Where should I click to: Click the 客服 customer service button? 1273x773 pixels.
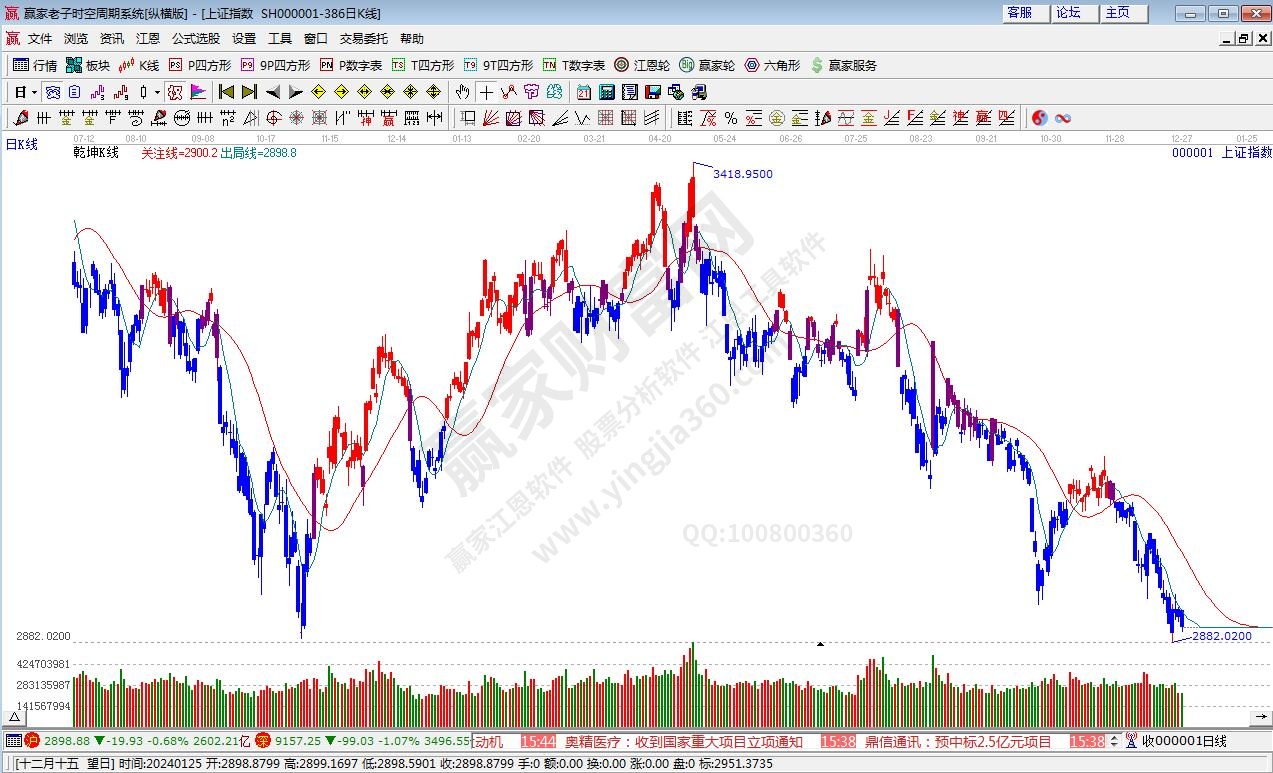coord(1019,13)
